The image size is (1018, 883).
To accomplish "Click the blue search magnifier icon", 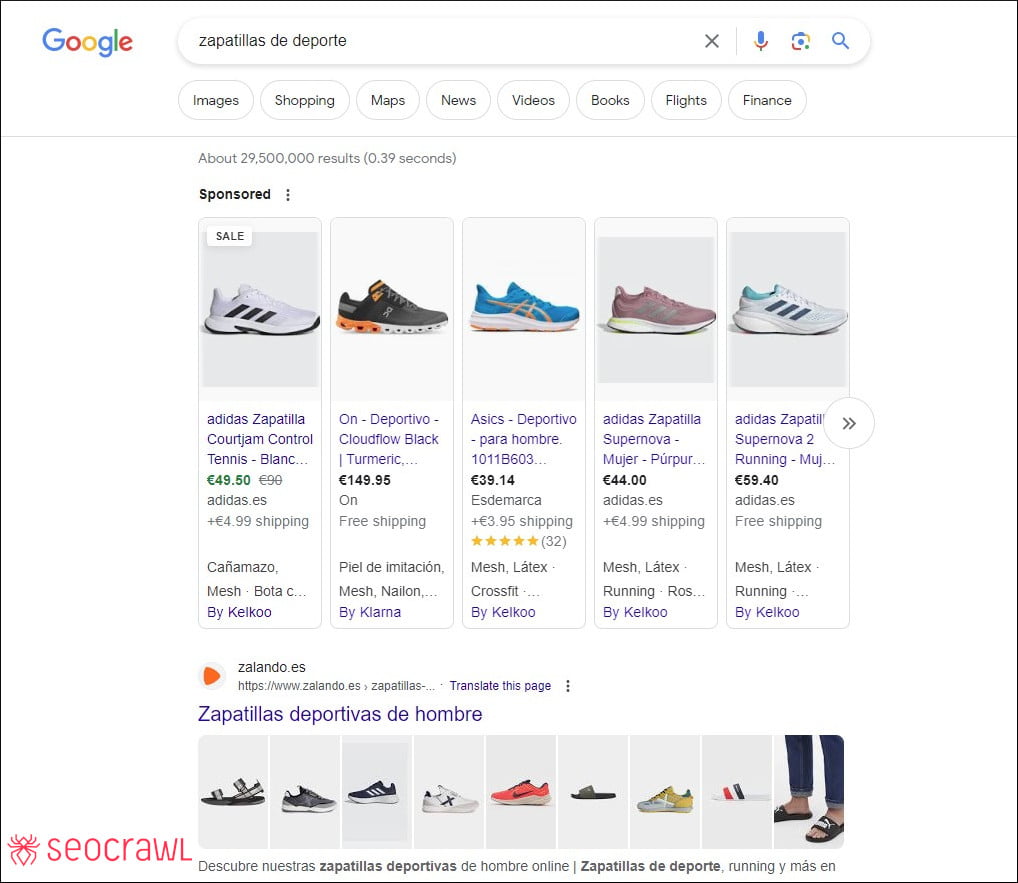I will point(840,41).
